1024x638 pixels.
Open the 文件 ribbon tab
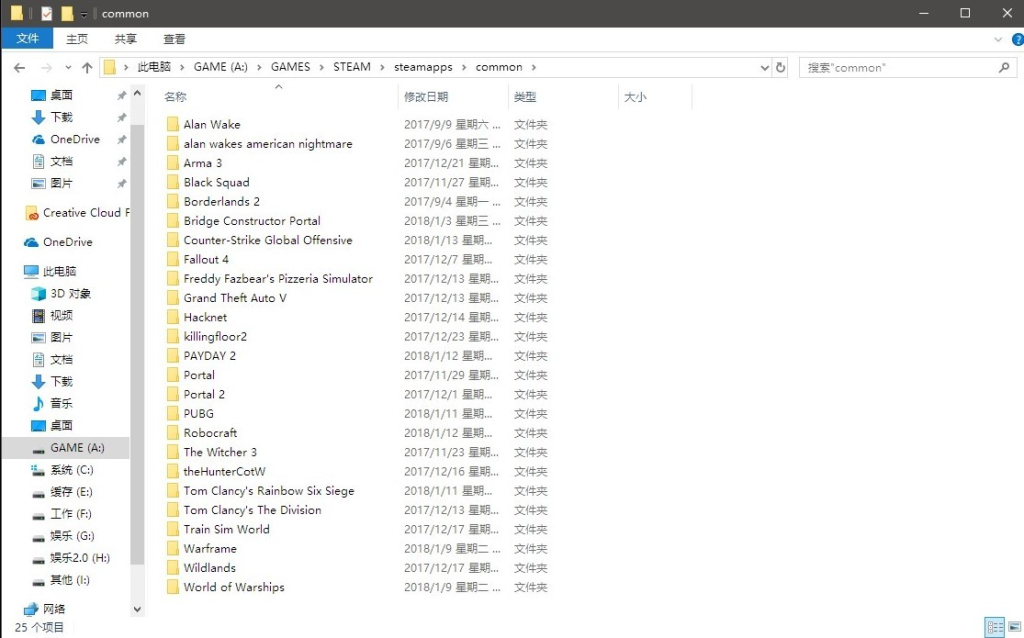(27, 39)
